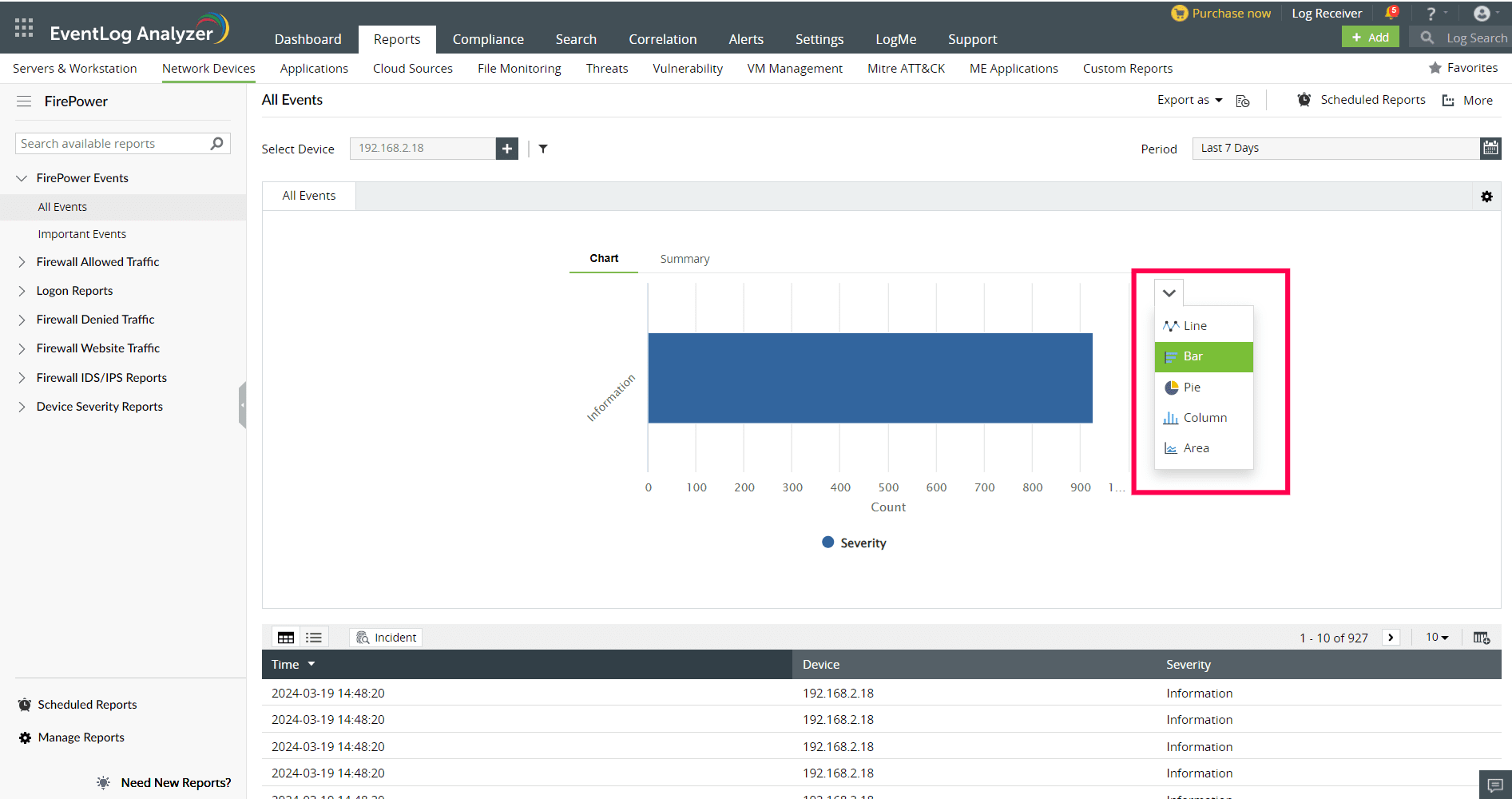Screen dimensions: 1512x799
Task: Open the help question mark menu
Action: 1431,14
